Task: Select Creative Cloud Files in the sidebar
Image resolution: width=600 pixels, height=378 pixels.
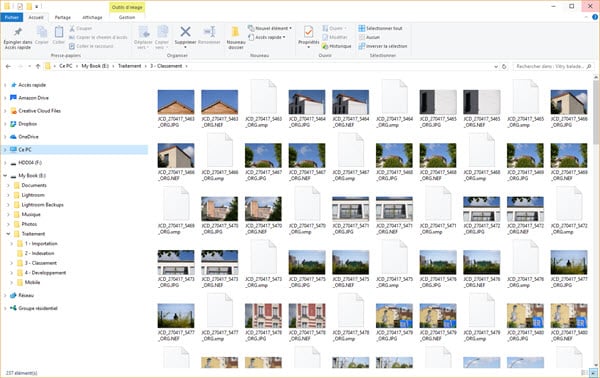Action: (x=39, y=111)
